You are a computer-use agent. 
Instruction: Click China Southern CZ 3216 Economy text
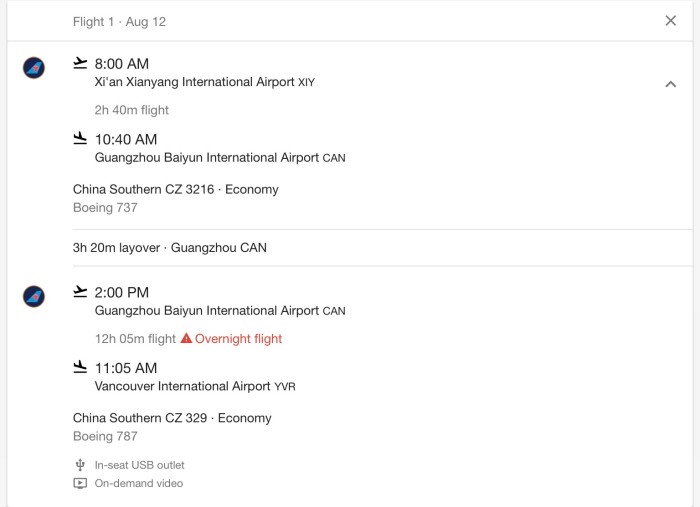point(175,189)
